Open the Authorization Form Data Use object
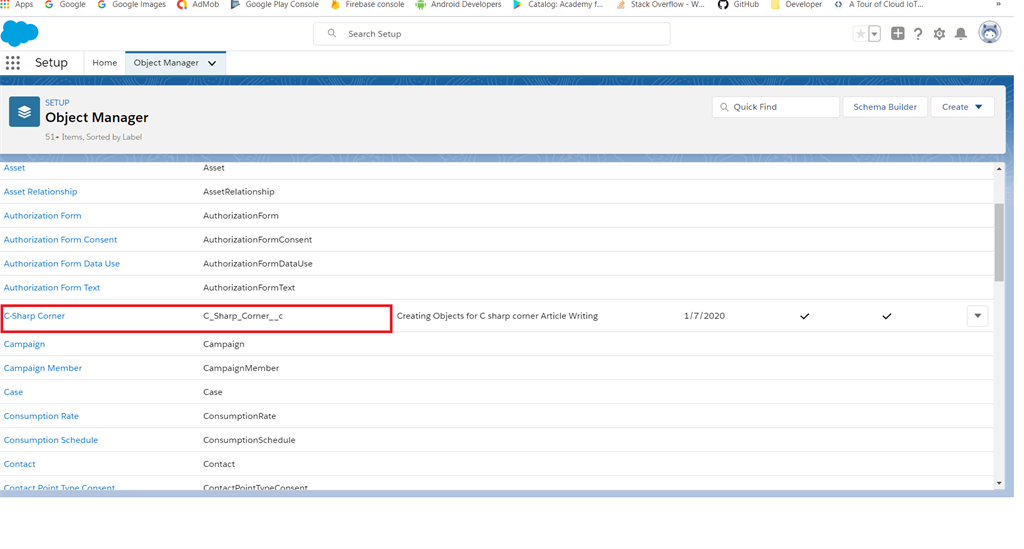This screenshot has width=1024, height=549. [61, 264]
